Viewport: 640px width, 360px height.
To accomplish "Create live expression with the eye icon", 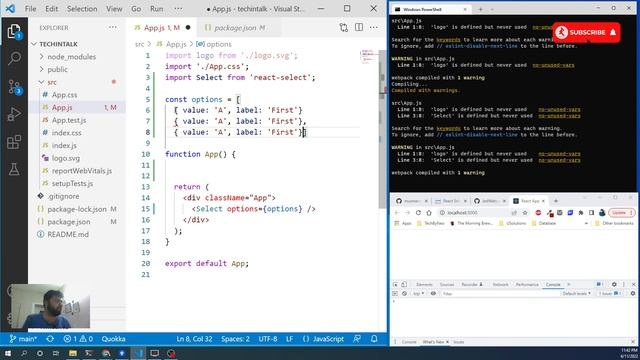I will point(433,293).
